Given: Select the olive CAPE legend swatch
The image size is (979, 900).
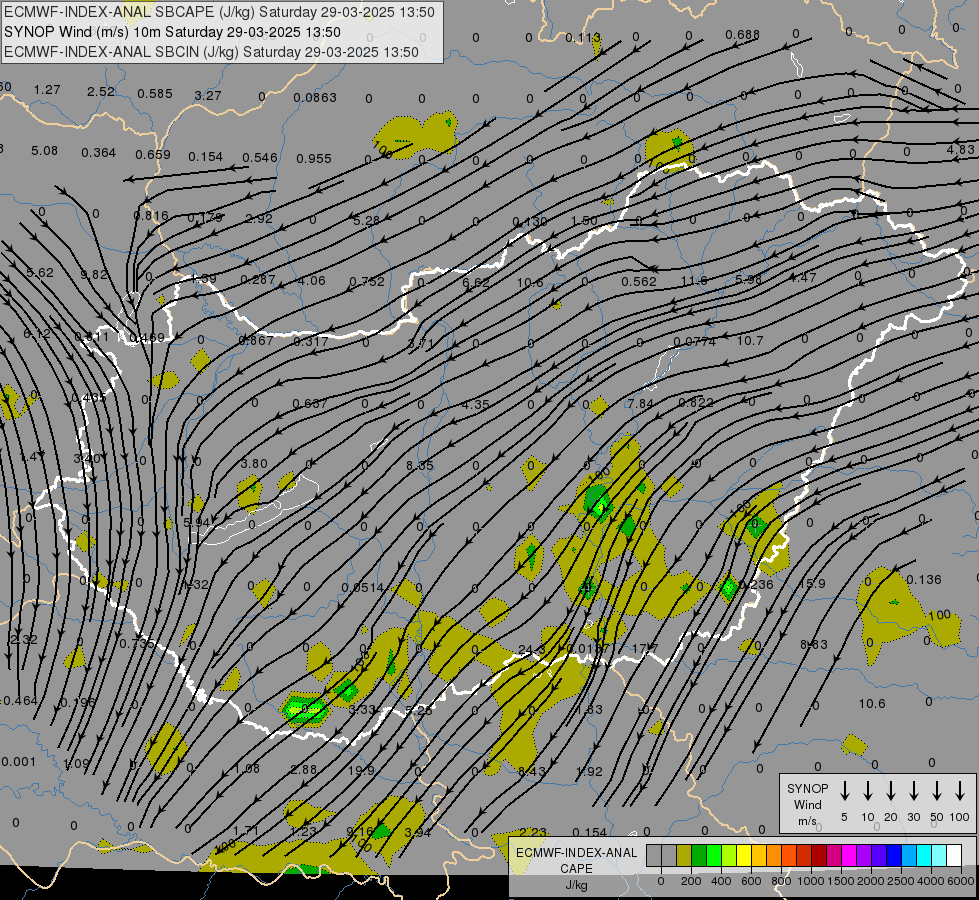Looking at the screenshot, I should pyautogui.click(x=684, y=856).
